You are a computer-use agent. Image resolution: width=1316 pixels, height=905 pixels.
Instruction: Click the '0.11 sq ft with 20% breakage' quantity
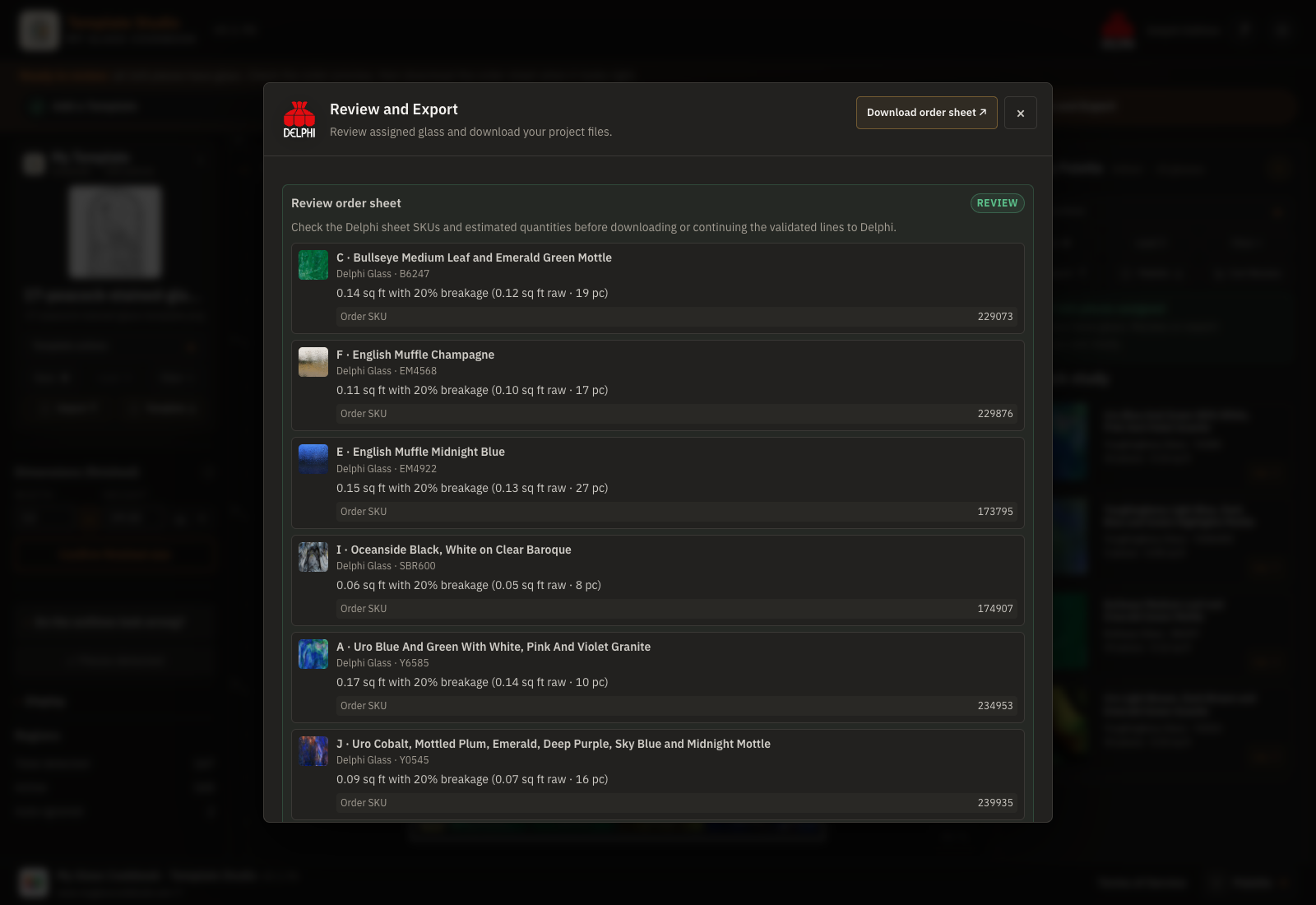click(x=472, y=390)
